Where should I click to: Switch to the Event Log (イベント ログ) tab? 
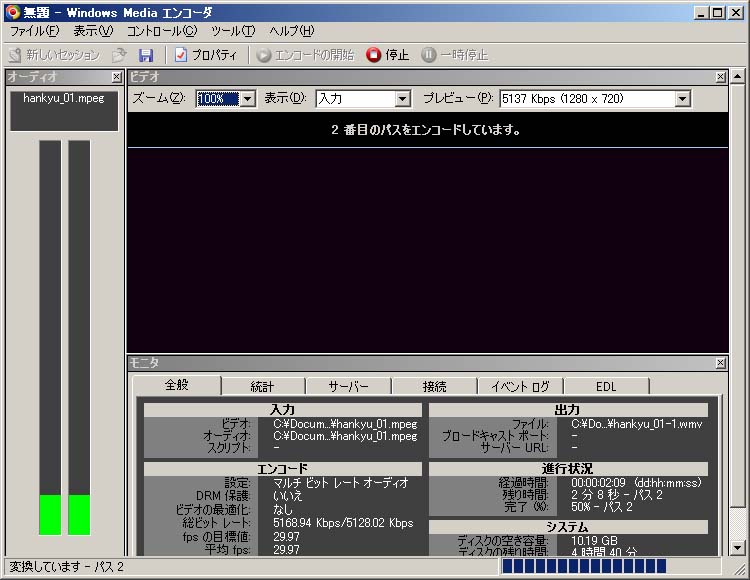(x=520, y=386)
